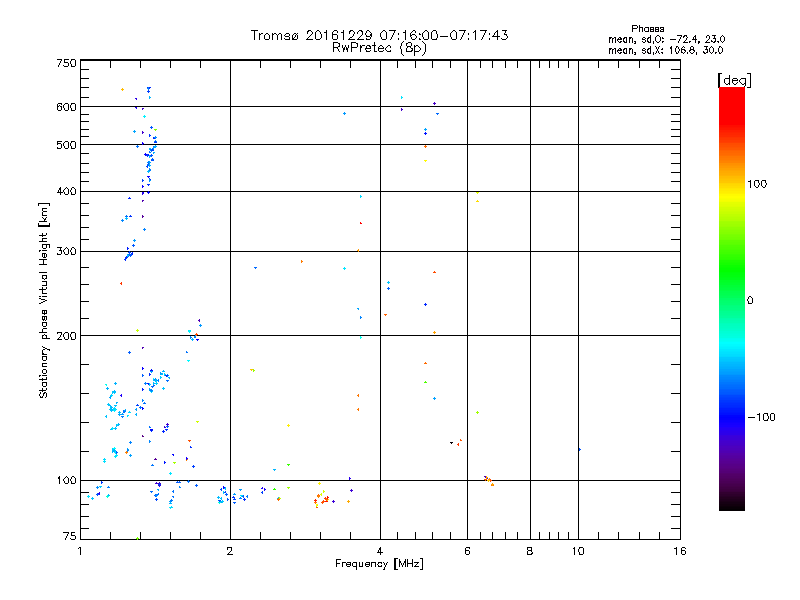Screen dimensions: 800x600
Task: Click the x-axis tick label '4'
Action: (380, 551)
